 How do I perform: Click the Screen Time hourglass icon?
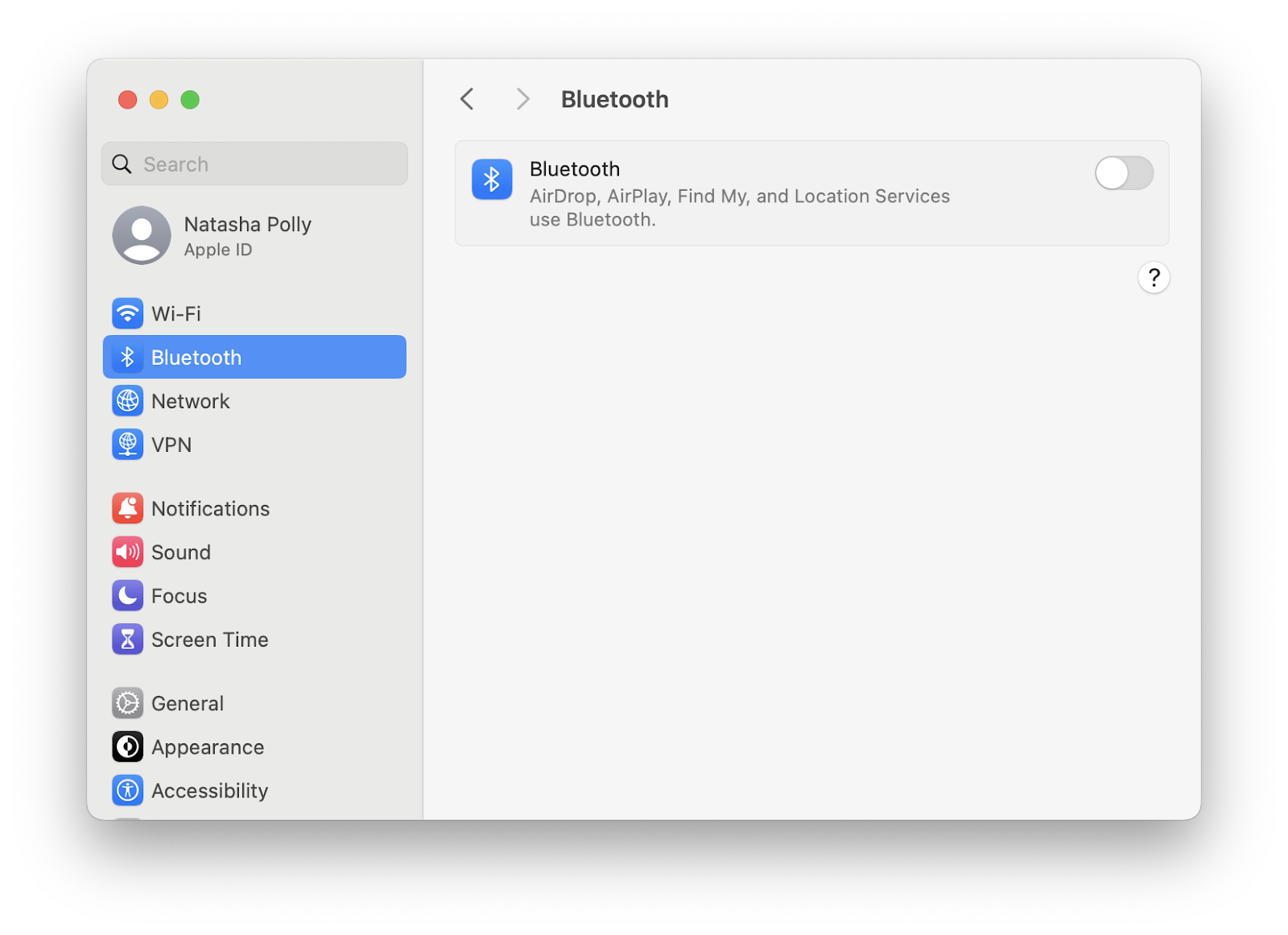tap(127, 639)
